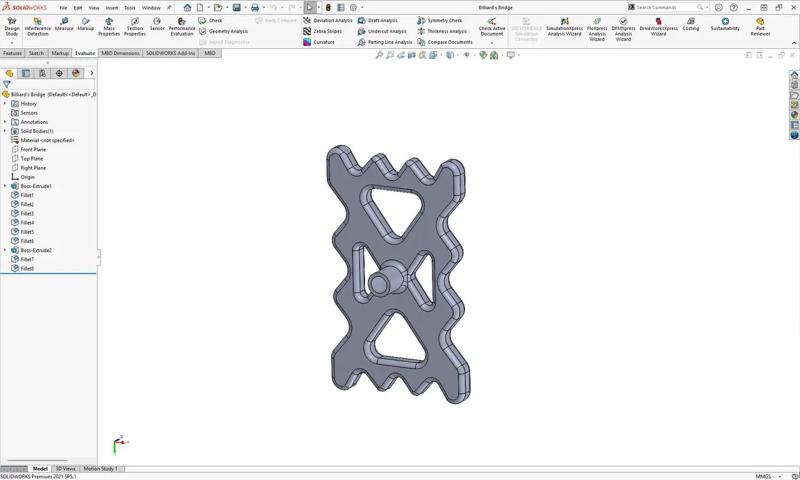Image resolution: width=800 pixels, height=480 pixels.
Task: Open the Costing tool
Action: point(691,24)
